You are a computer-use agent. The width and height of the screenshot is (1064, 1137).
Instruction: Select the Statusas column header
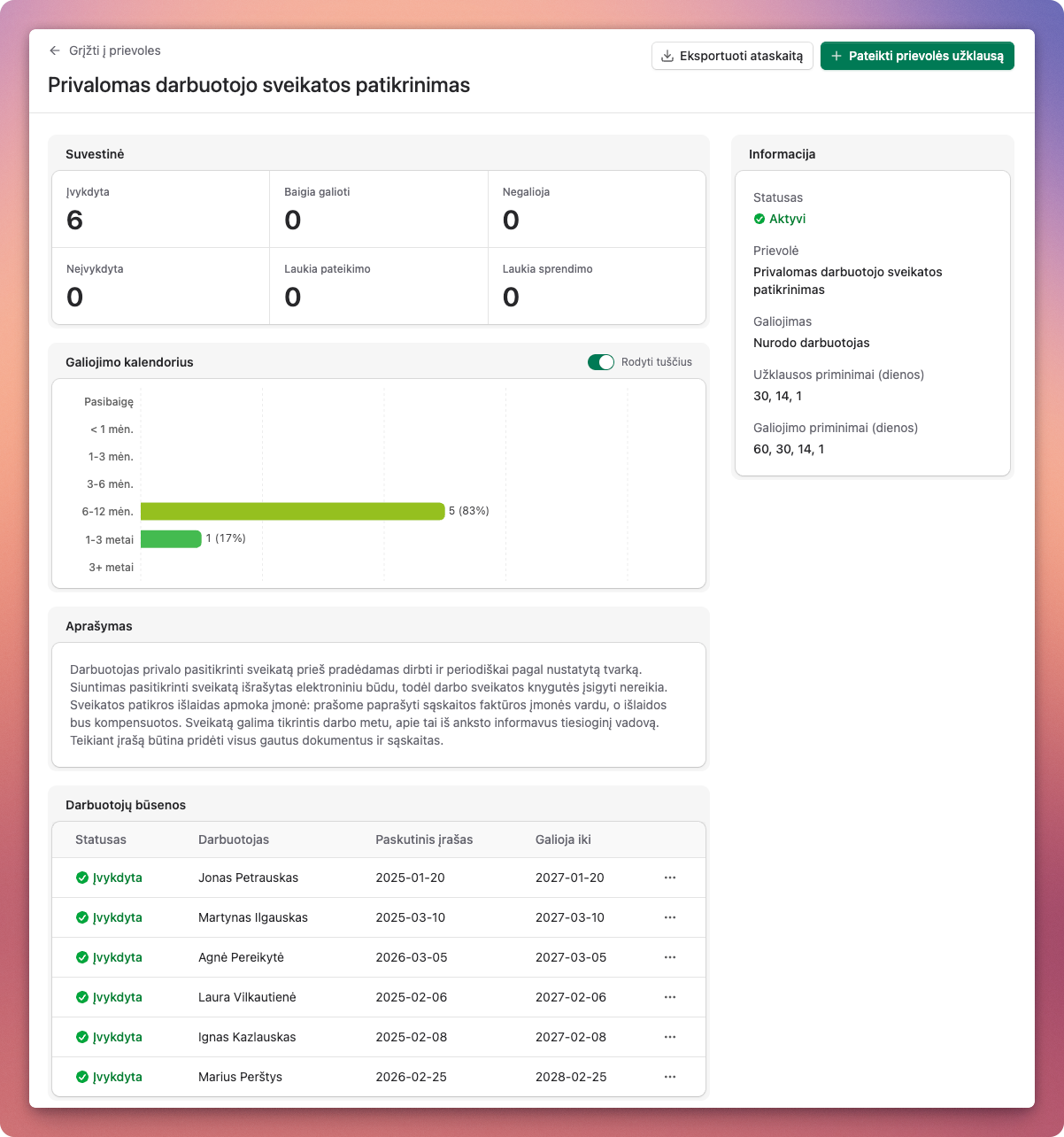pos(101,839)
